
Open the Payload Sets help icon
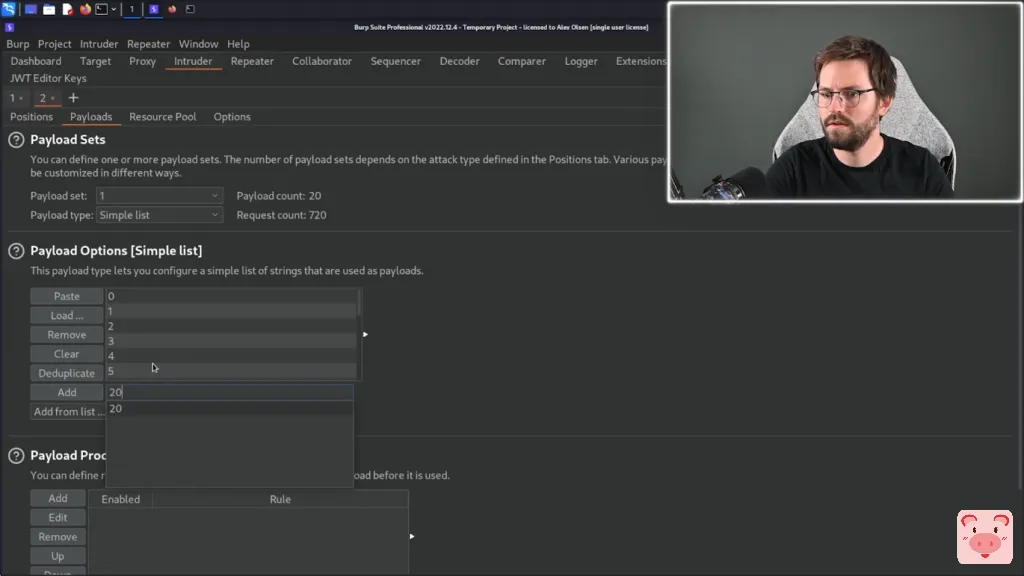tap(16, 140)
